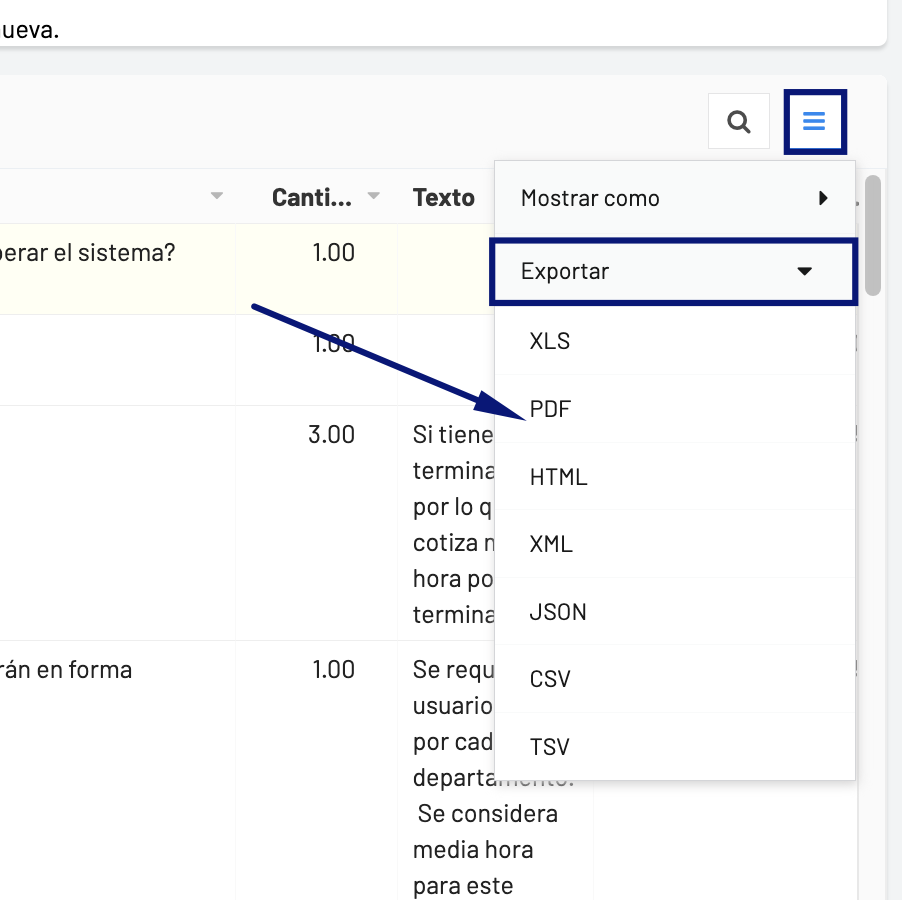Viewport: 902px width, 900px height.
Task: Choose PDF export format
Action: click(550, 409)
